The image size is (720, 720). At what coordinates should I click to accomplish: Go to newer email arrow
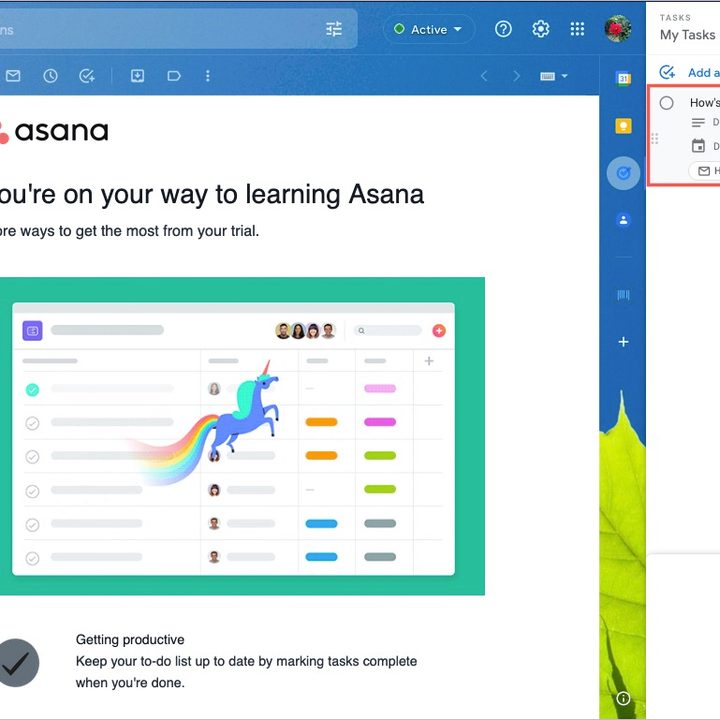[484, 76]
